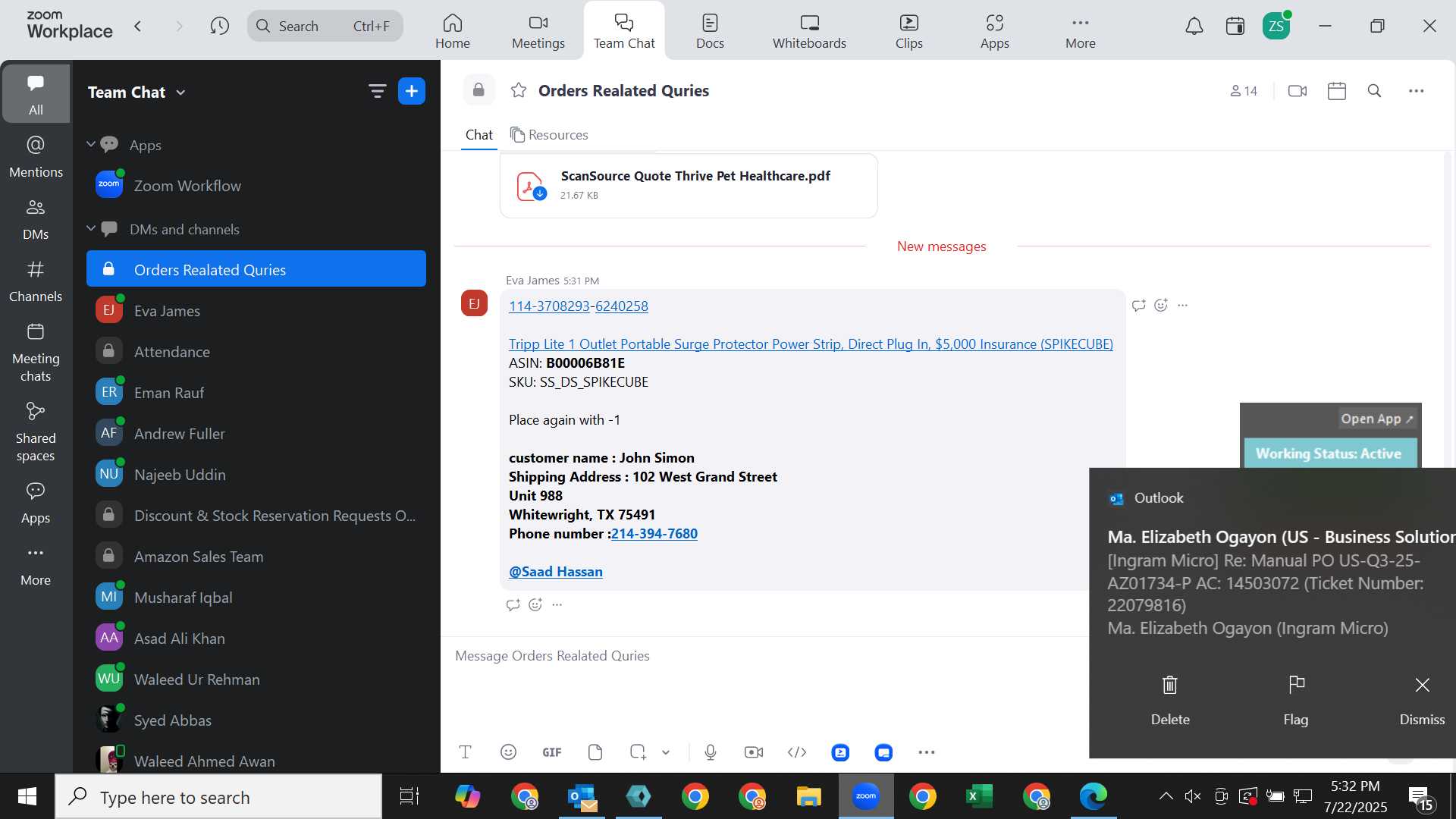
Task: Open the calendar icon in the top bar
Action: (1235, 27)
